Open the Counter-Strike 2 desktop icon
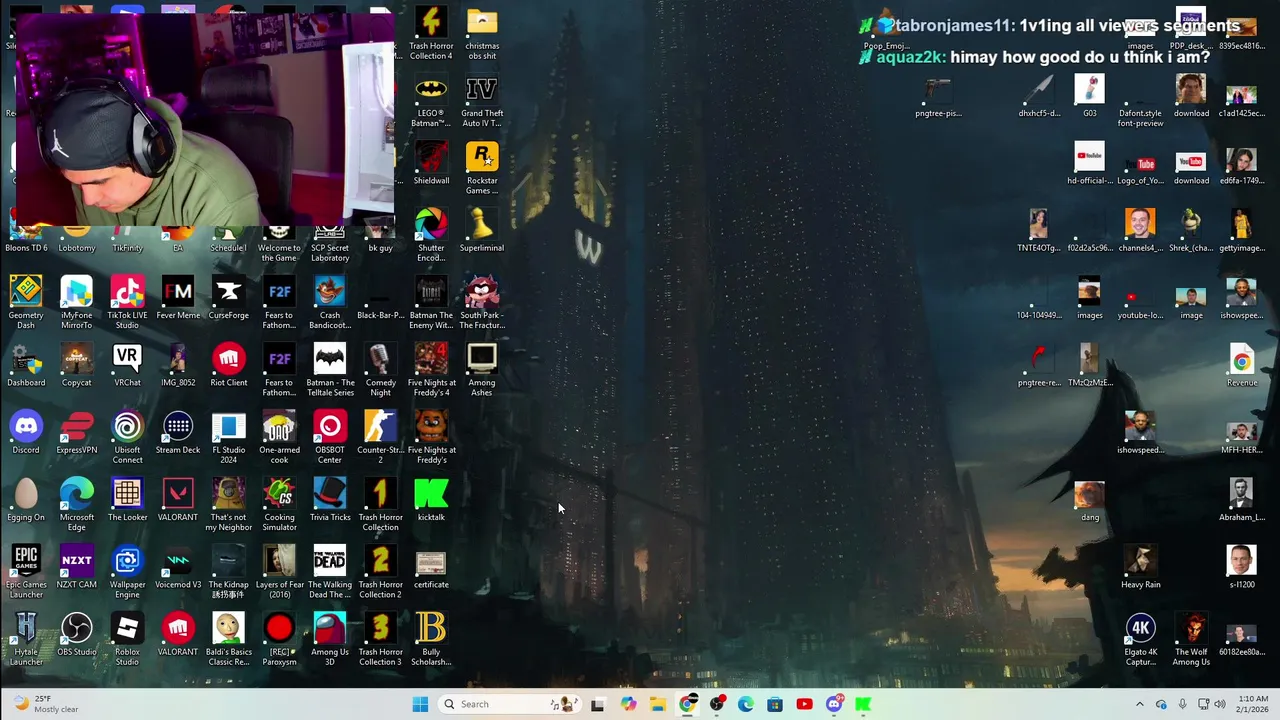The width and height of the screenshot is (1280, 720). [x=380, y=437]
